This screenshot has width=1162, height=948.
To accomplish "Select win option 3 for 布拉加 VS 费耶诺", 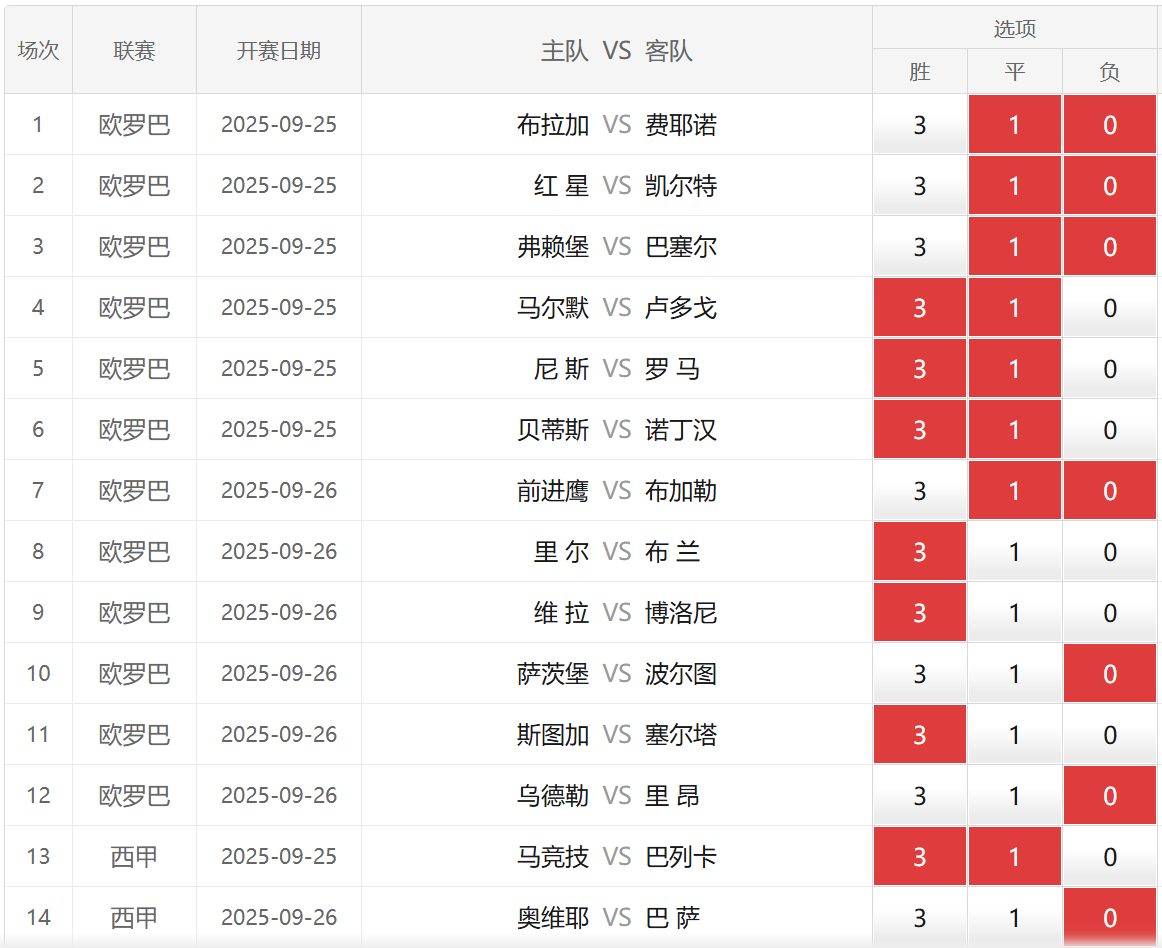I will coord(919,125).
